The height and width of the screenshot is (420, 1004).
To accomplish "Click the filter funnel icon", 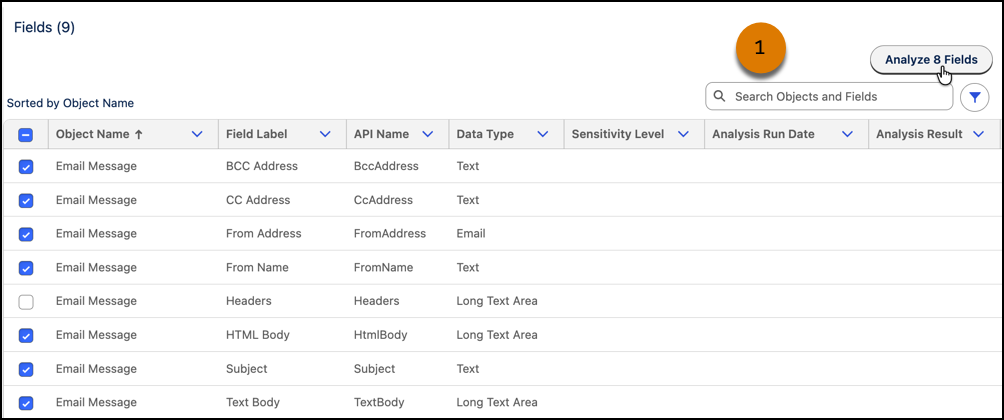I will point(975,97).
